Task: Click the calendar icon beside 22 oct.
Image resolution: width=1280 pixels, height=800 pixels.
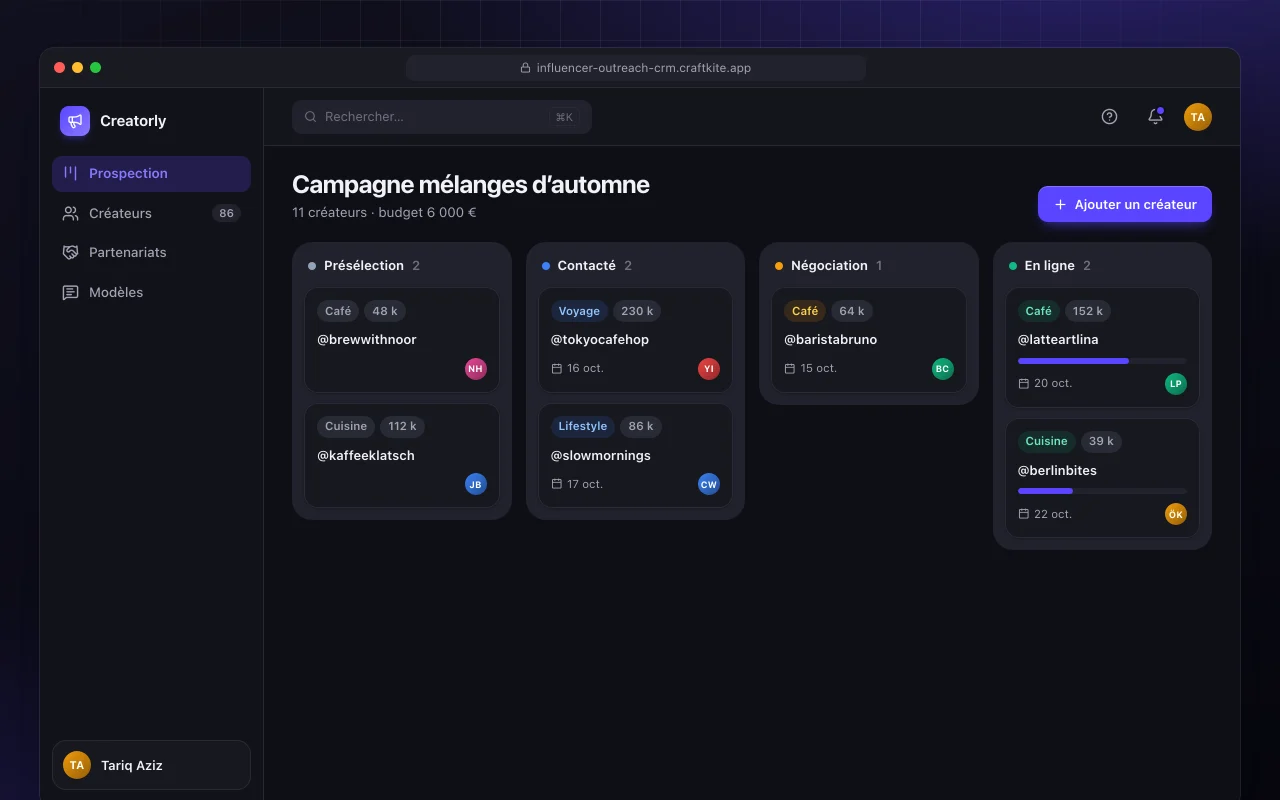Action: 1024,514
